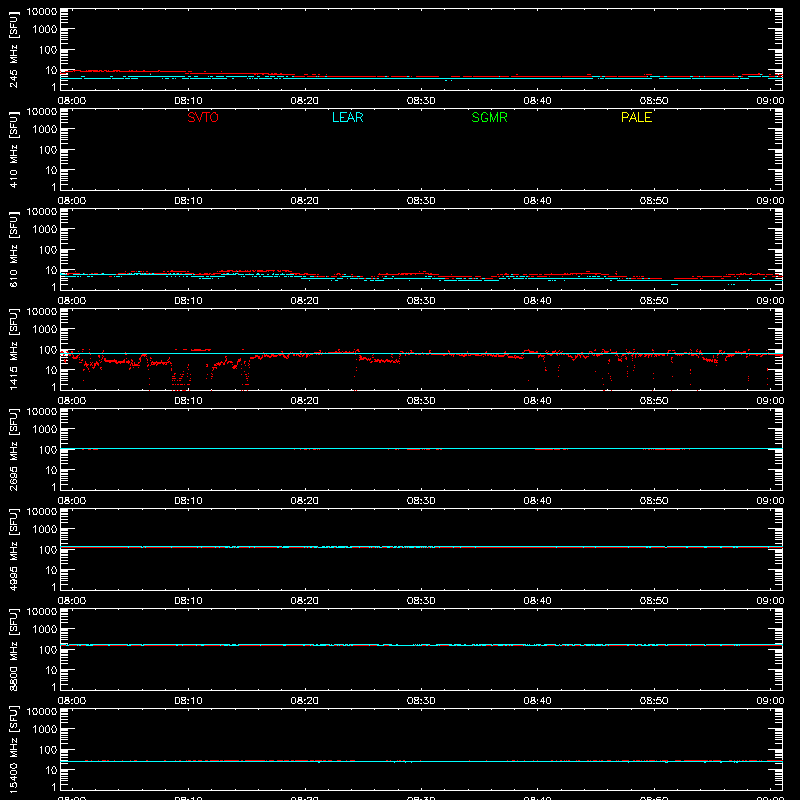Viewport: 800px width, 800px height.
Task: Click the 10 y-tick of the 1415 MHz panel
Action: tap(51, 370)
